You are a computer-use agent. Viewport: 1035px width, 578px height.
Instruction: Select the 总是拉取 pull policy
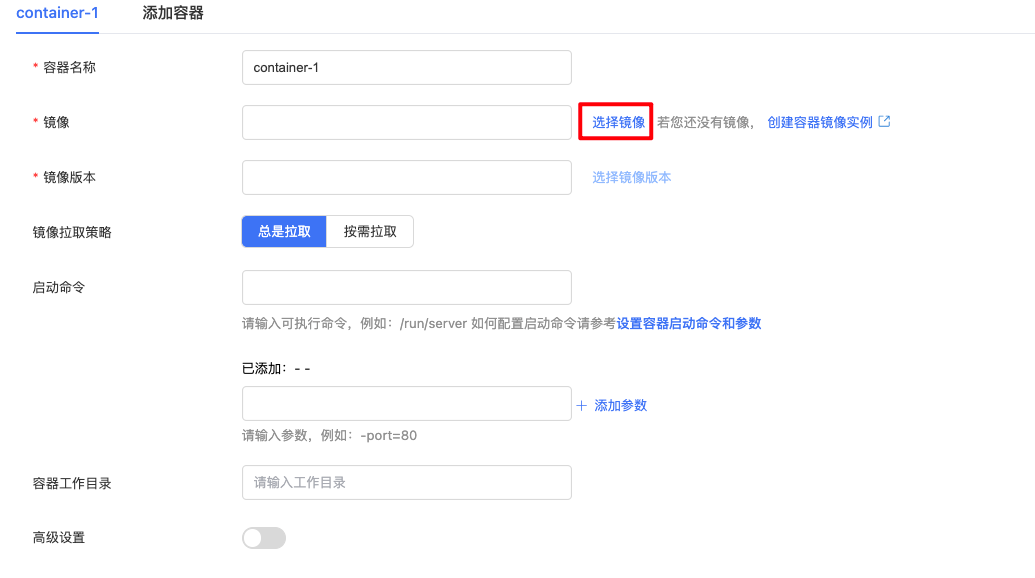coord(285,231)
